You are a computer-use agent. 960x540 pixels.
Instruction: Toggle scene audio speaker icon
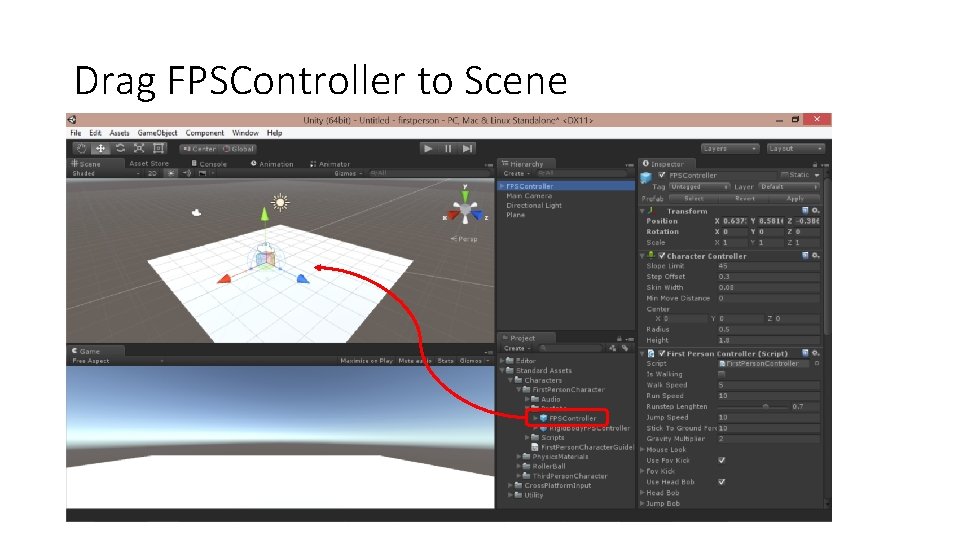187,173
